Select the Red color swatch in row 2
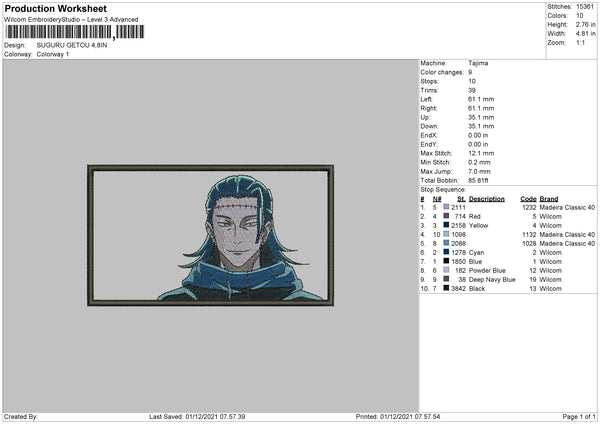 pyautogui.click(x=446, y=216)
